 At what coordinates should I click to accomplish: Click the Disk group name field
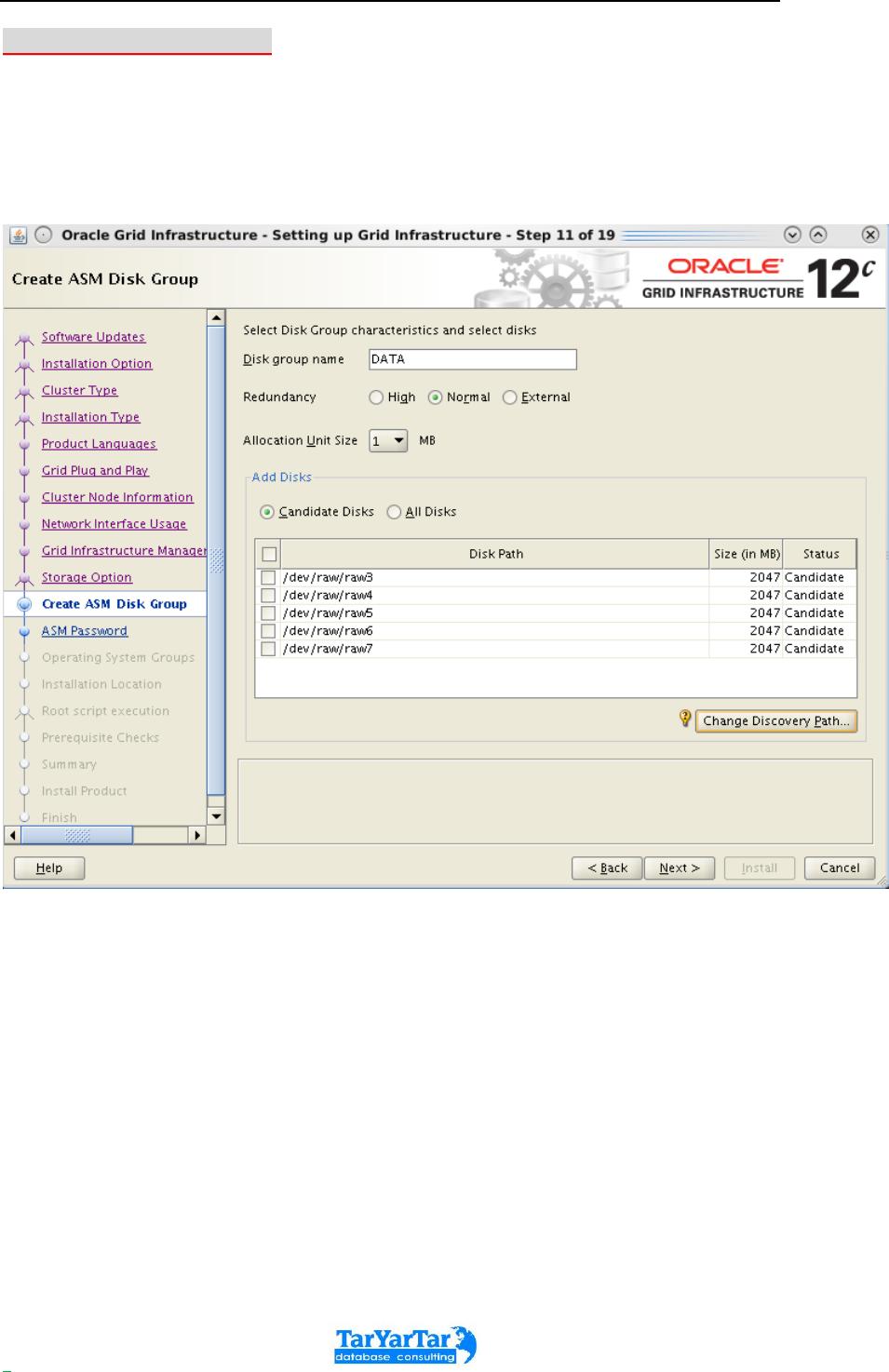[472, 359]
